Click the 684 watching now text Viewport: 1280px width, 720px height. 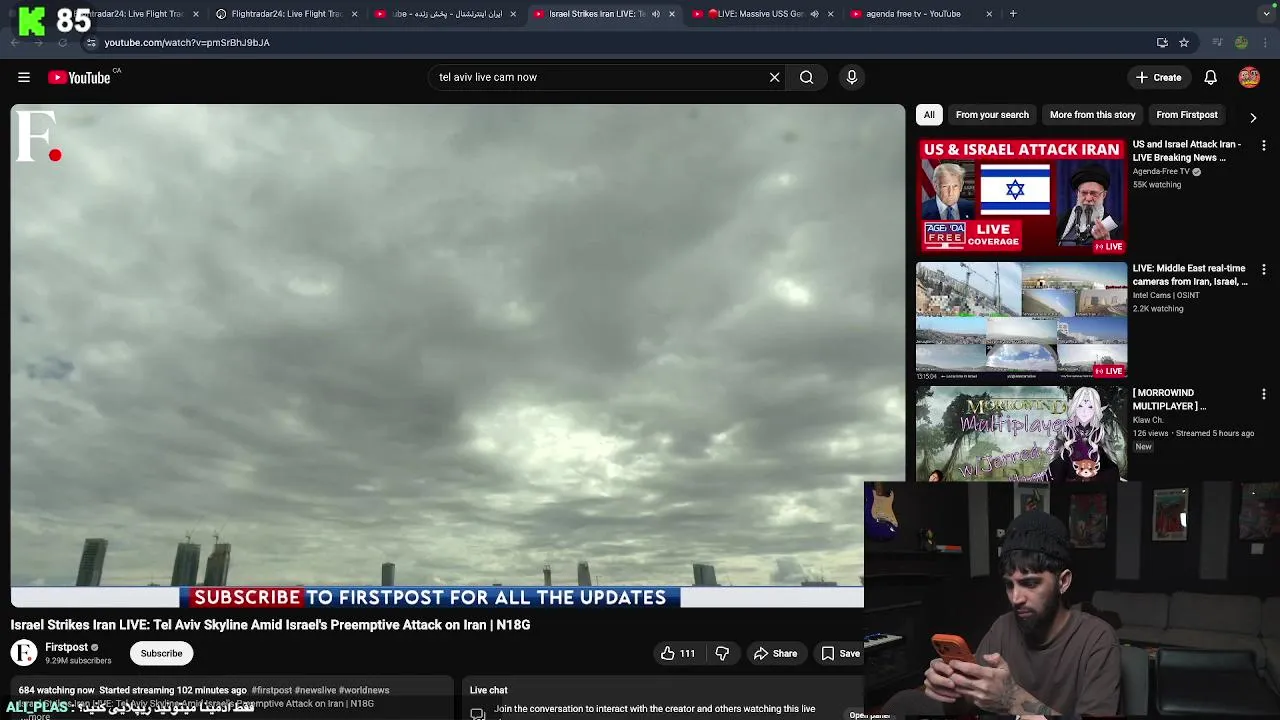(x=56, y=690)
